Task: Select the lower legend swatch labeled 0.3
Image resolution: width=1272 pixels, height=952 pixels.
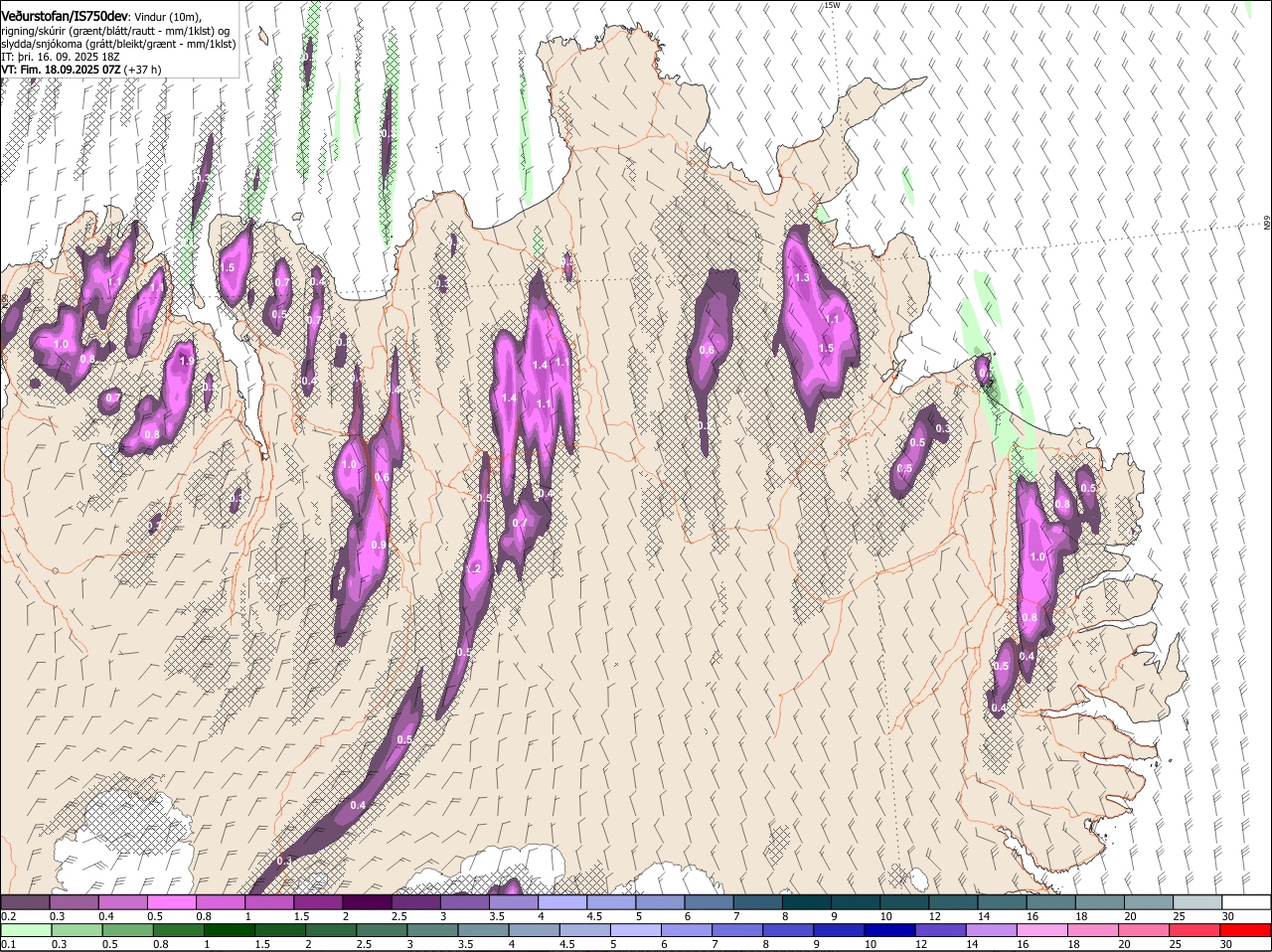Action: tap(78, 930)
